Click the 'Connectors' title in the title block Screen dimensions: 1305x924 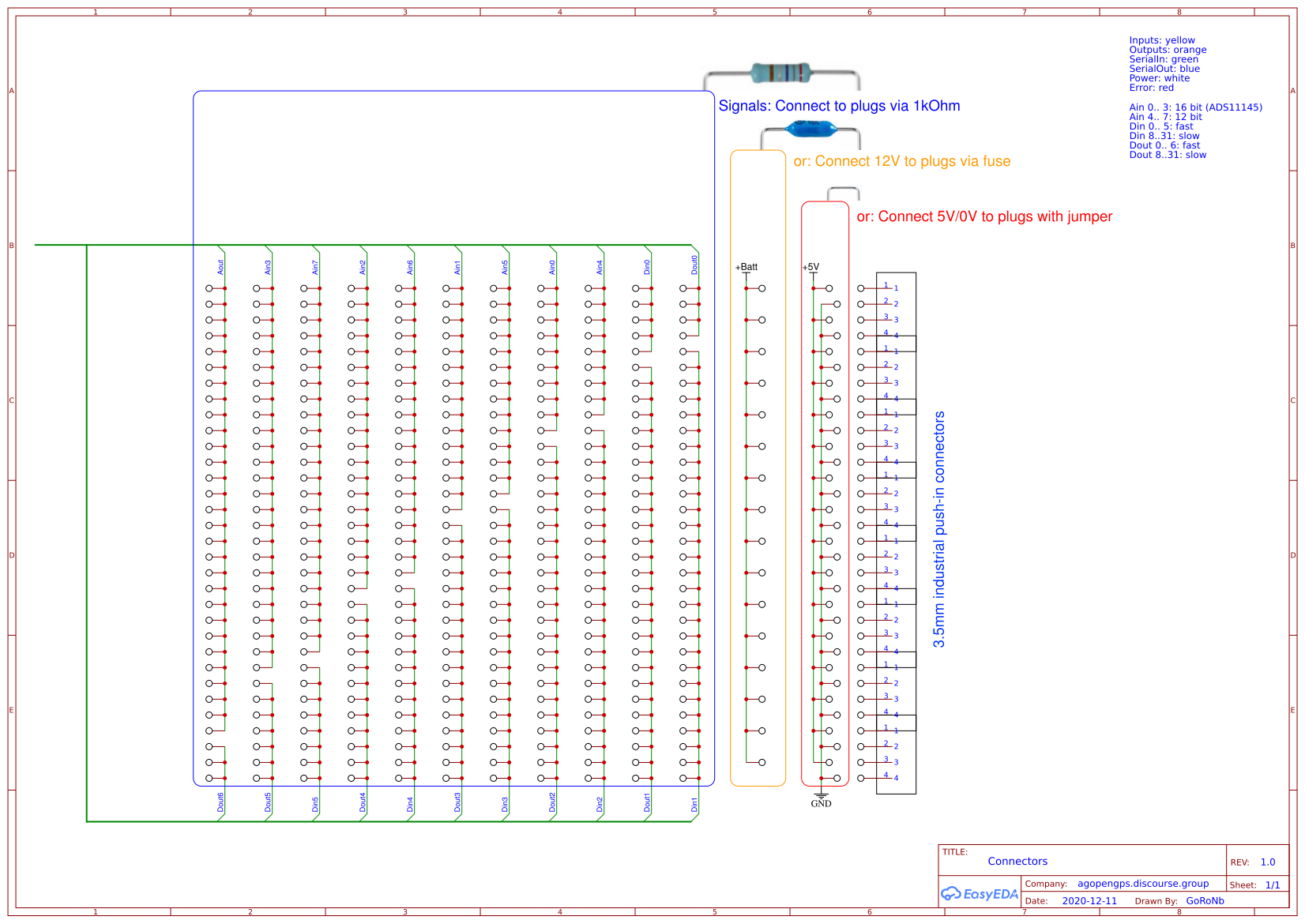tap(1017, 862)
